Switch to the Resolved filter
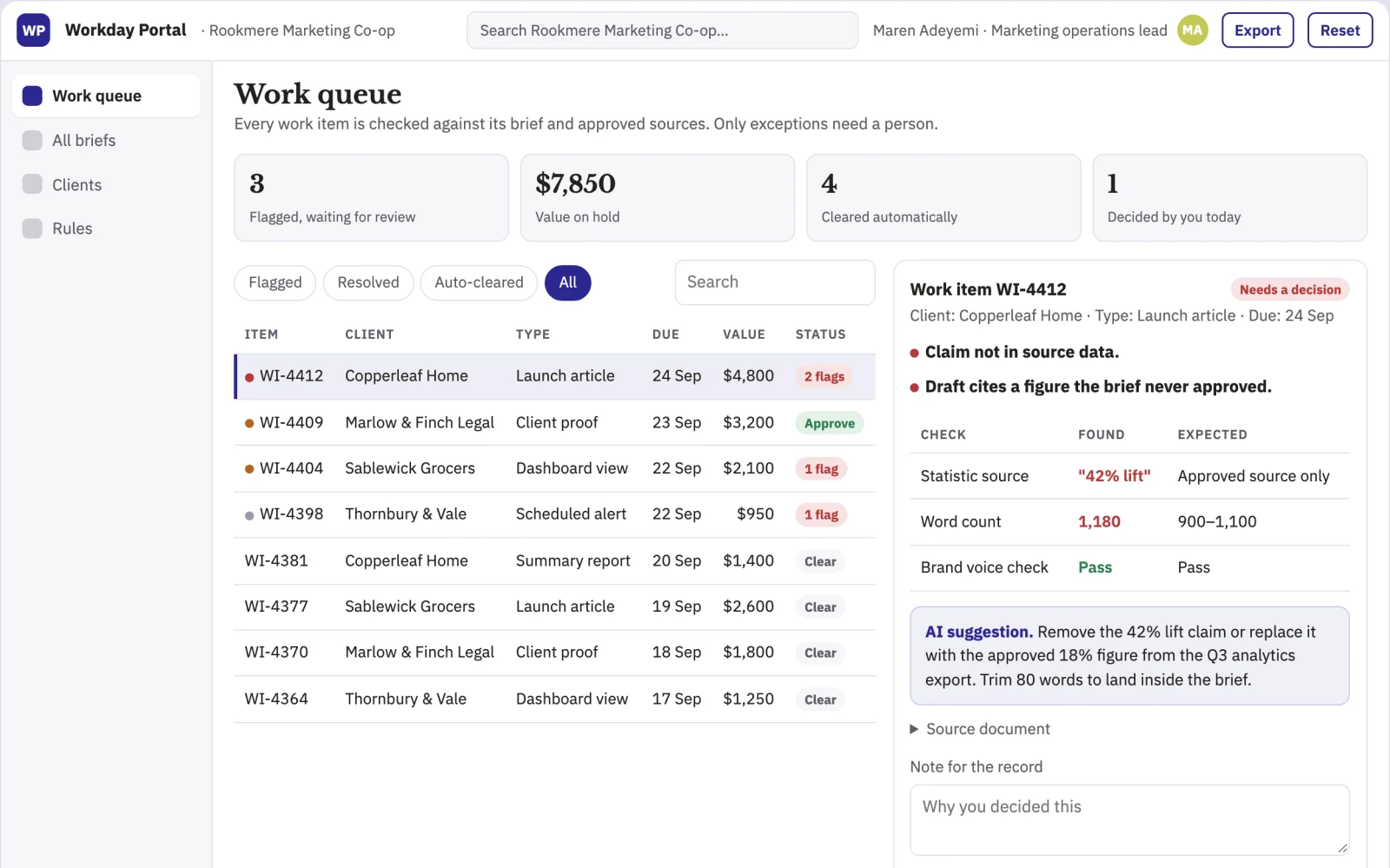1390x868 pixels. (368, 282)
